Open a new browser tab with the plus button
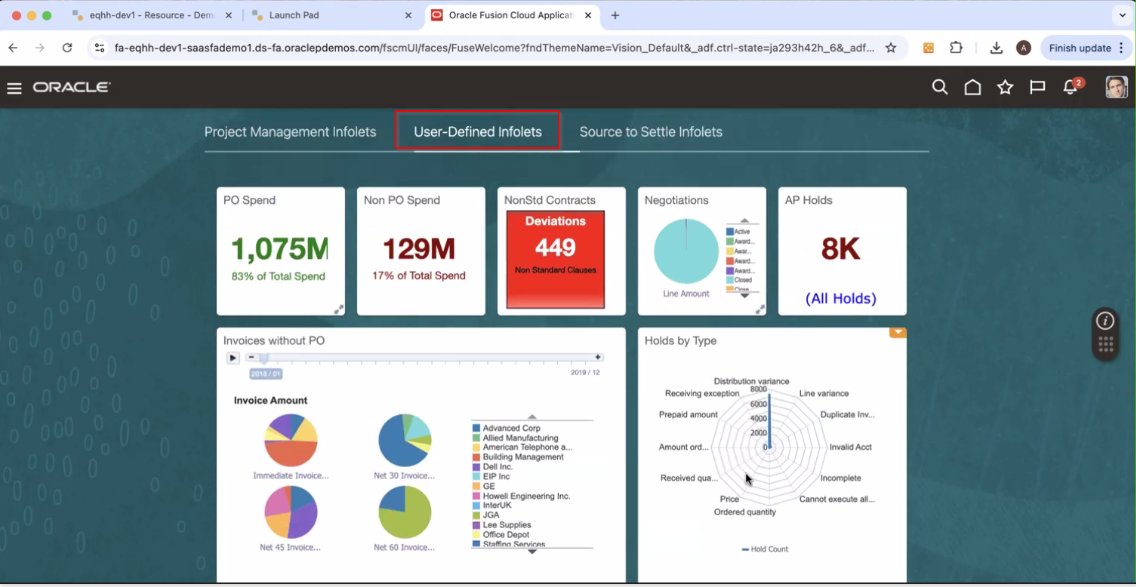The image size is (1136, 587). coord(615,15)
